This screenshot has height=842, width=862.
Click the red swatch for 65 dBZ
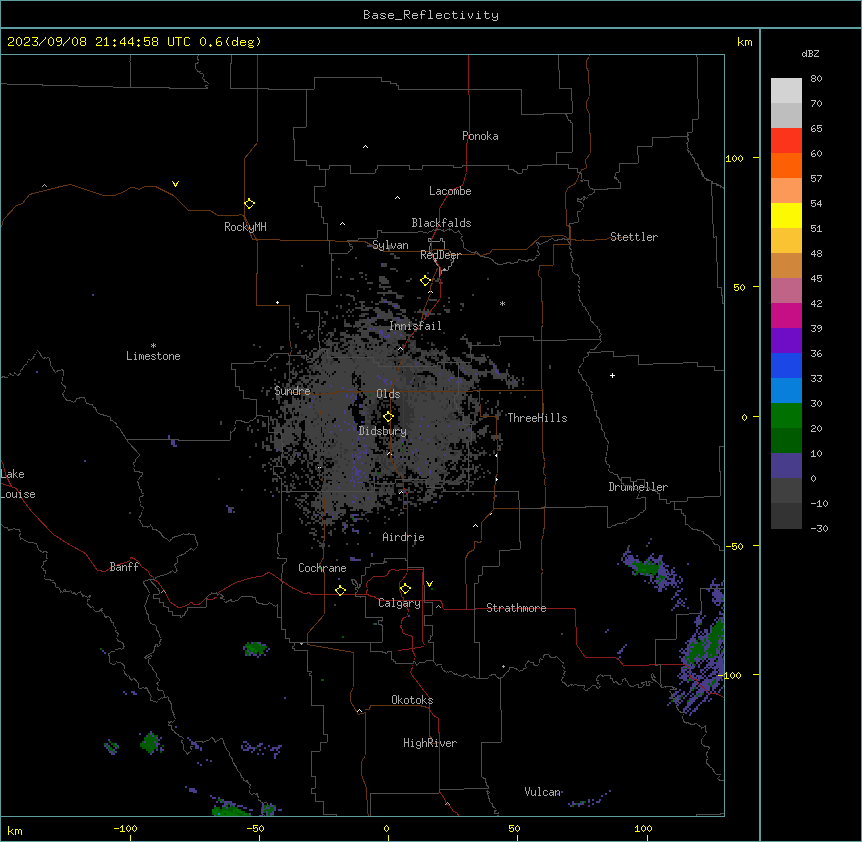click(786, 141)
